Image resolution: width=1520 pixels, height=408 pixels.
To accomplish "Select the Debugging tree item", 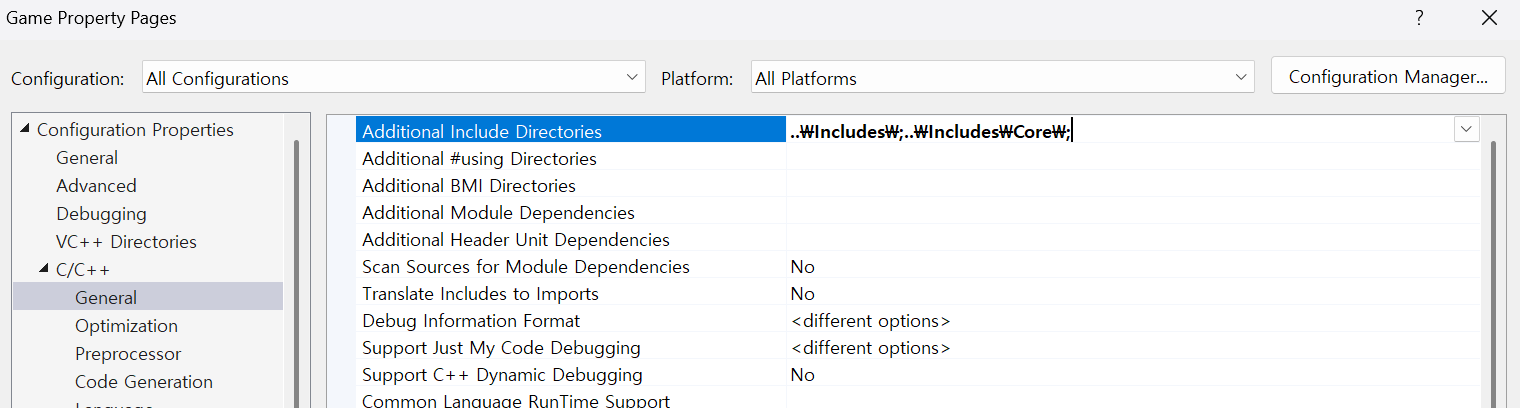I will coord(101,214).
